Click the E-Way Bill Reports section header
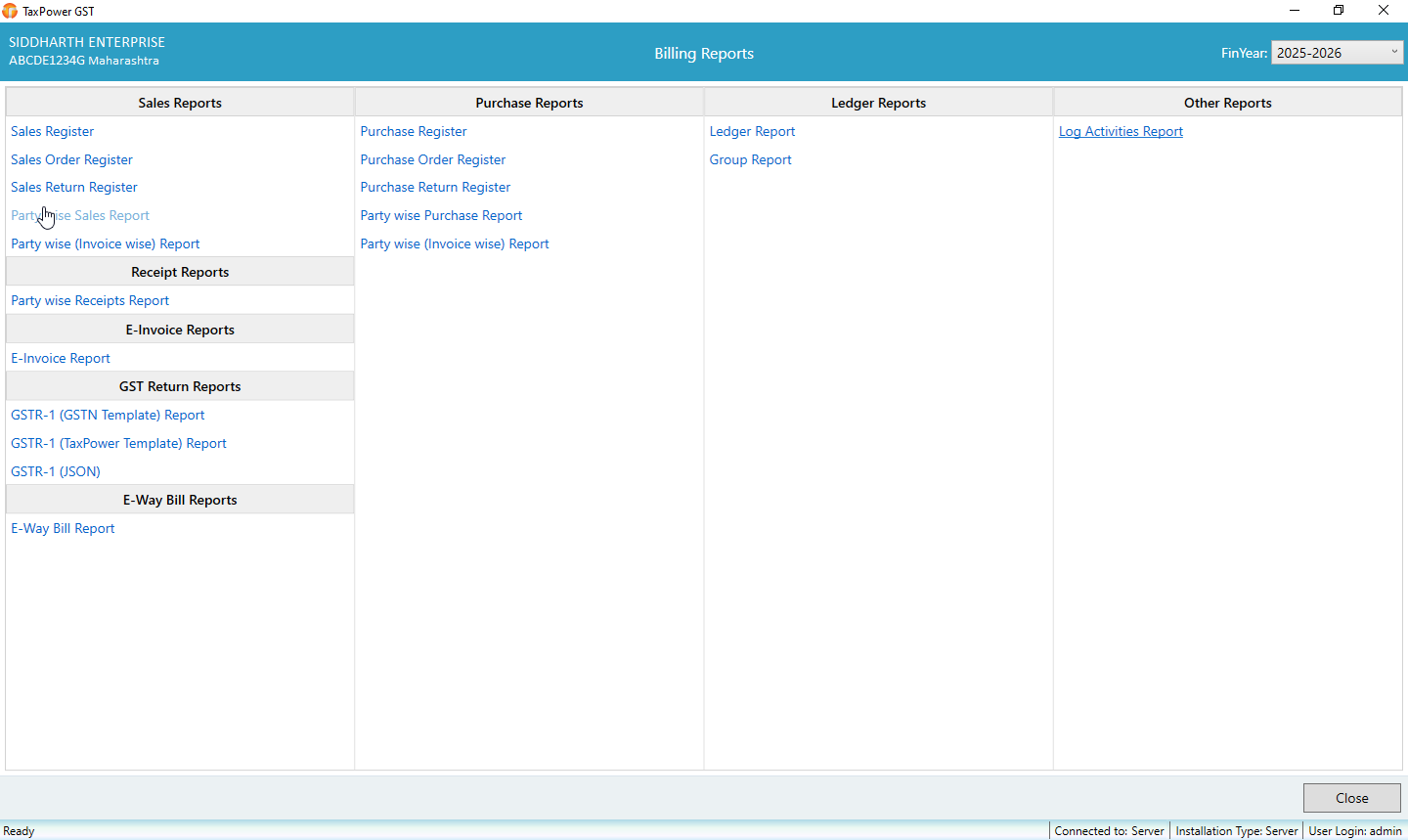 180,500
